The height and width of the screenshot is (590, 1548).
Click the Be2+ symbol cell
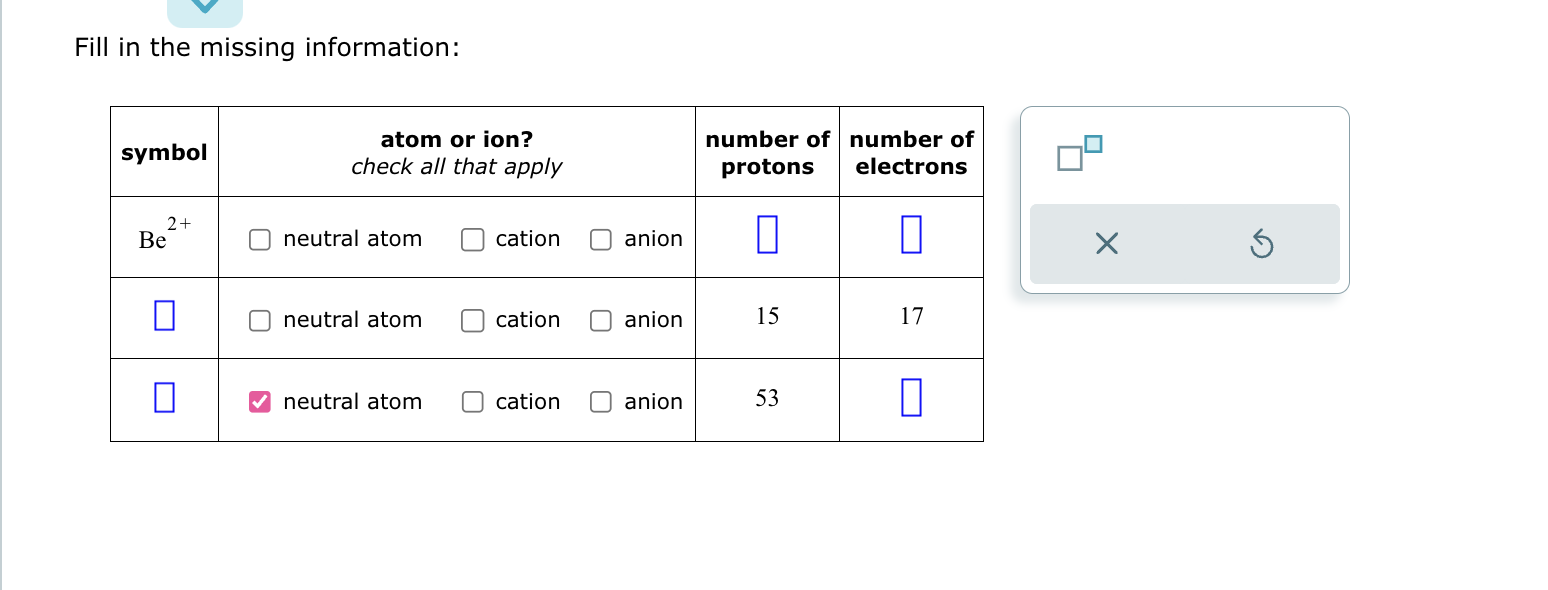coord(163,235)
